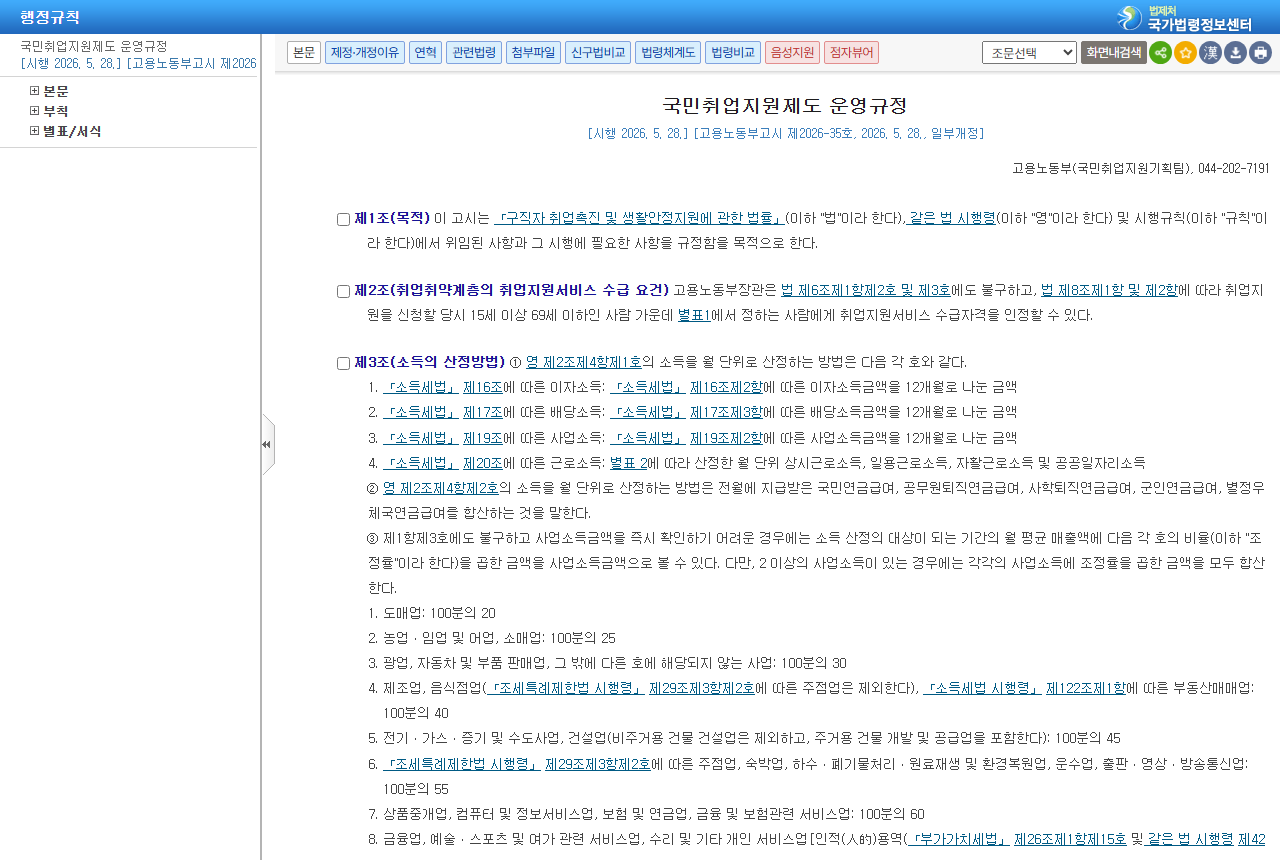
Task: Check the 제1조(목적) checkbox
Action: [x=343, y=220]
